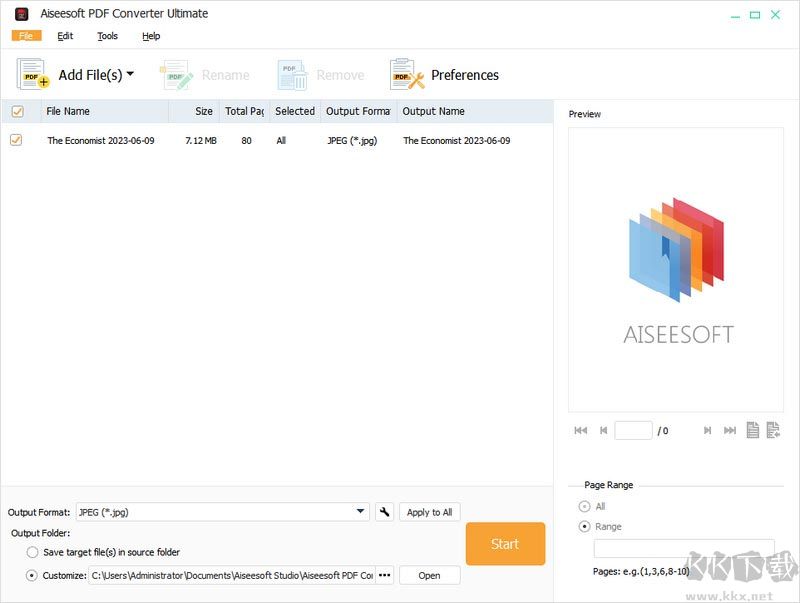Image resolution: width=800 pixels, height=603 pixels.
Task: Click the output format settings wrench icon
Action: click(383, 511)
